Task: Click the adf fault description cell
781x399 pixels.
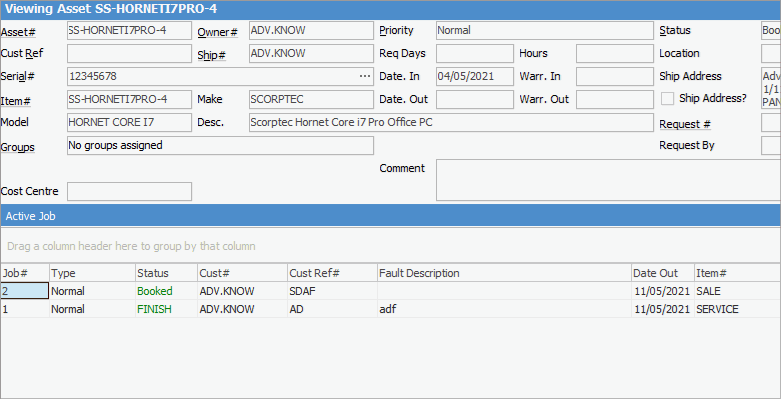Action: tap(504, 309)
